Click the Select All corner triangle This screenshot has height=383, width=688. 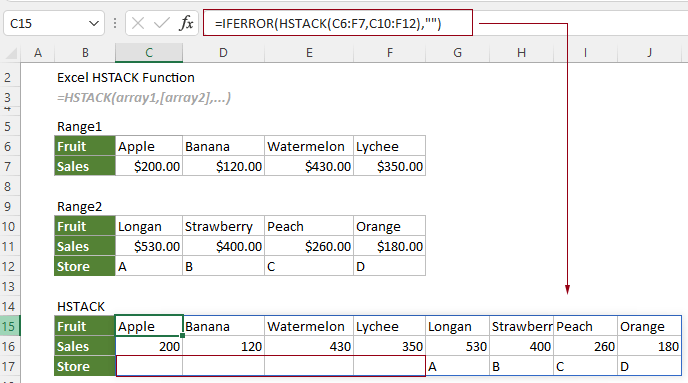tap(11, 54)
